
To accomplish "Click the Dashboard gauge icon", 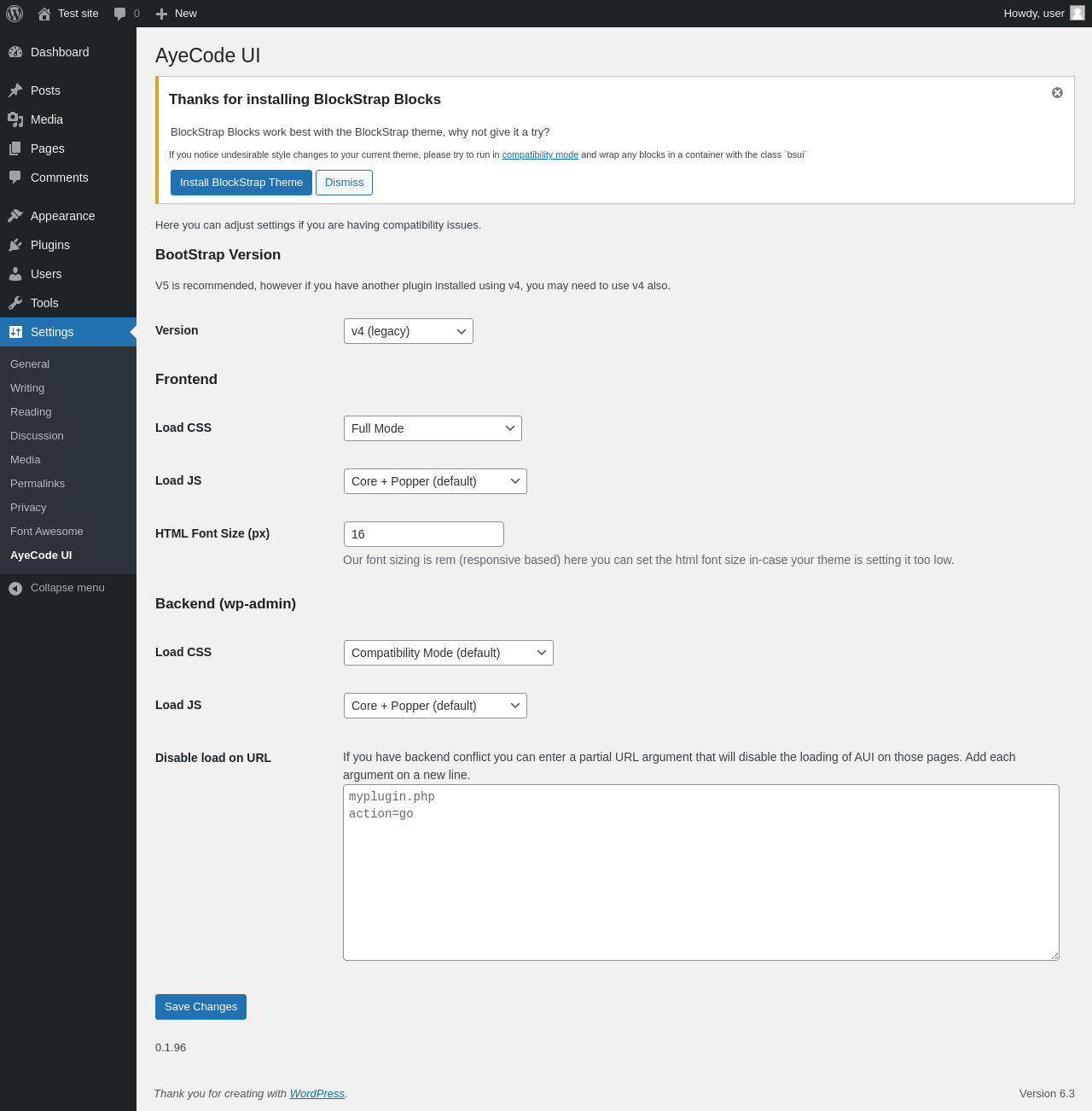I will [x=15, y=52].
